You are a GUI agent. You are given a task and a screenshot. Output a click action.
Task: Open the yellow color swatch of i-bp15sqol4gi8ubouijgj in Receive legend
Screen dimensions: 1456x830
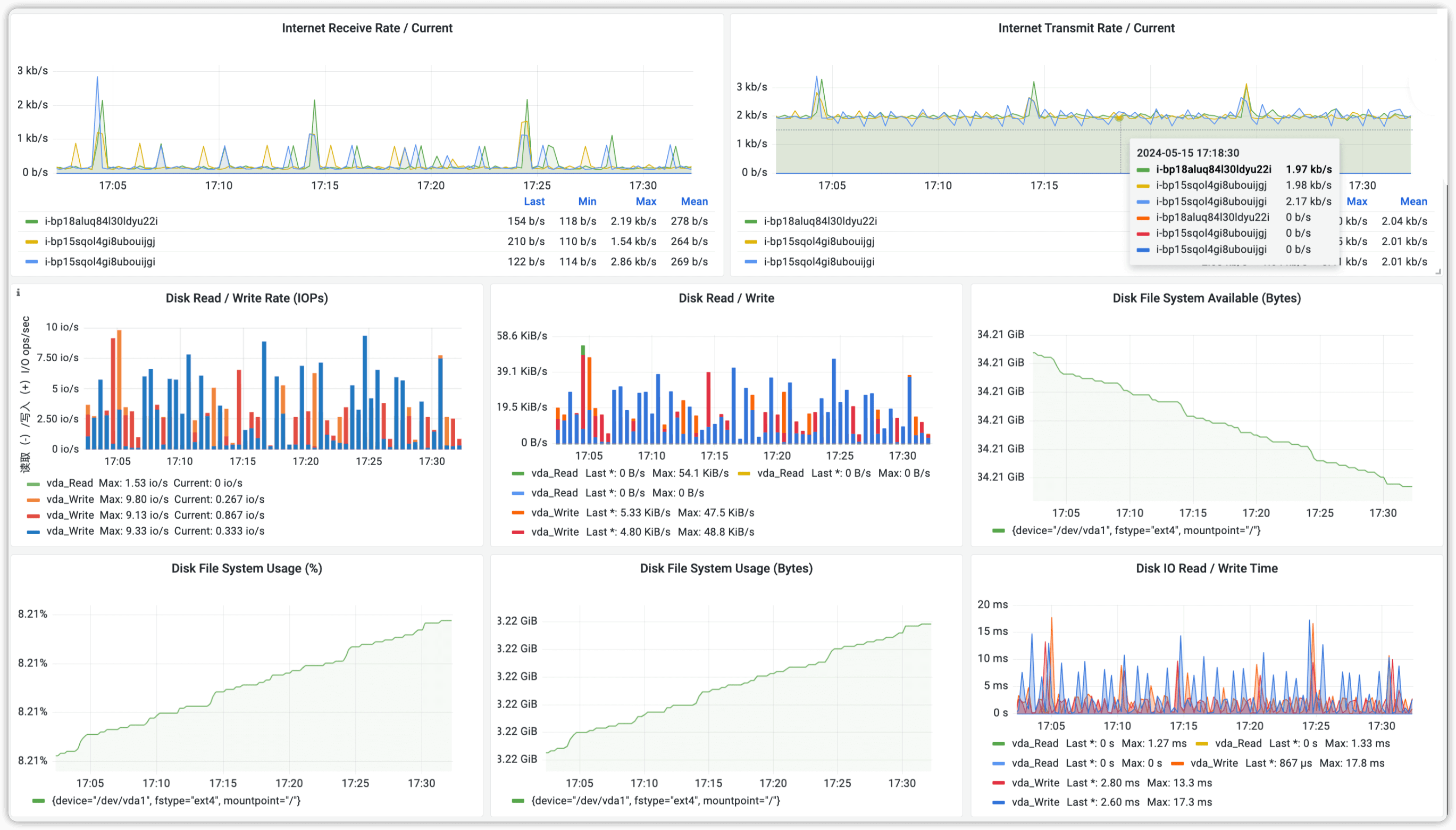31,242
